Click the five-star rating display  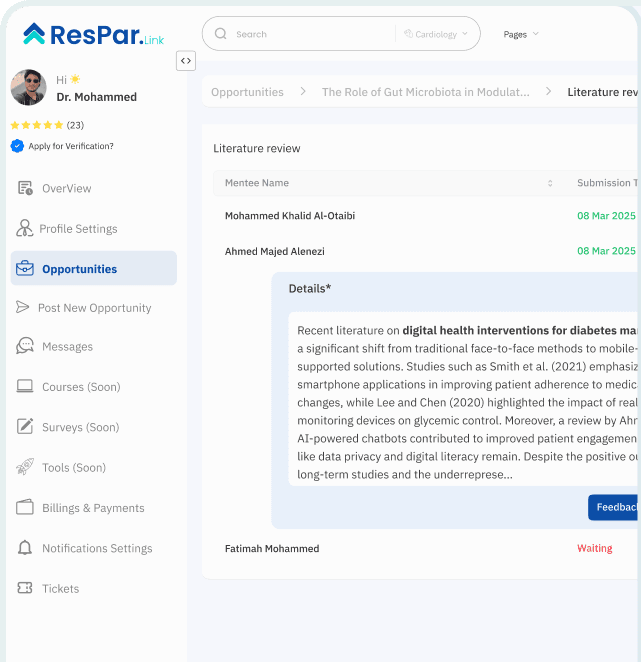(37, 125)
